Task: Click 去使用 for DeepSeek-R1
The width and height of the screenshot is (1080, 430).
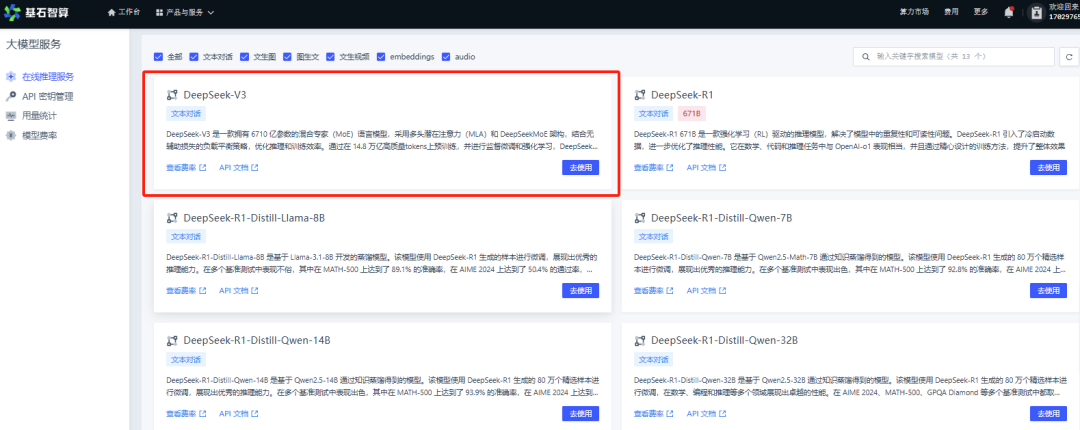Action: [1048, 167]
